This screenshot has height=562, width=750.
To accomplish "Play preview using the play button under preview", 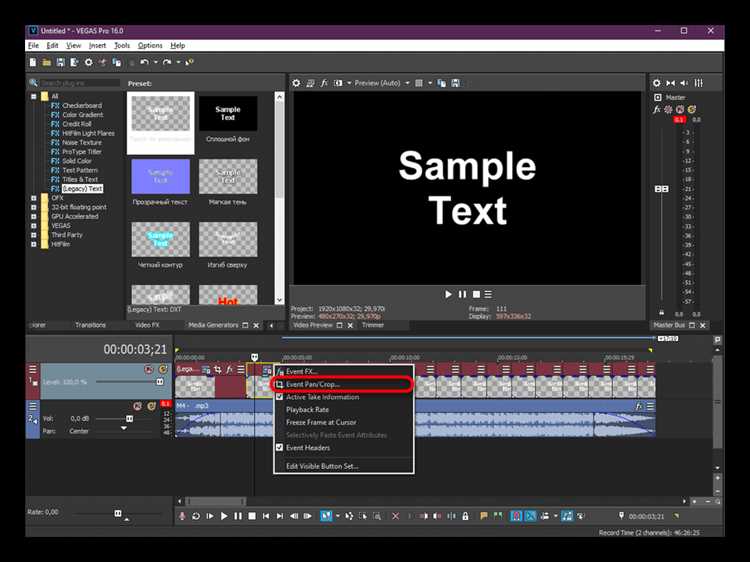I will pos(448,294).
